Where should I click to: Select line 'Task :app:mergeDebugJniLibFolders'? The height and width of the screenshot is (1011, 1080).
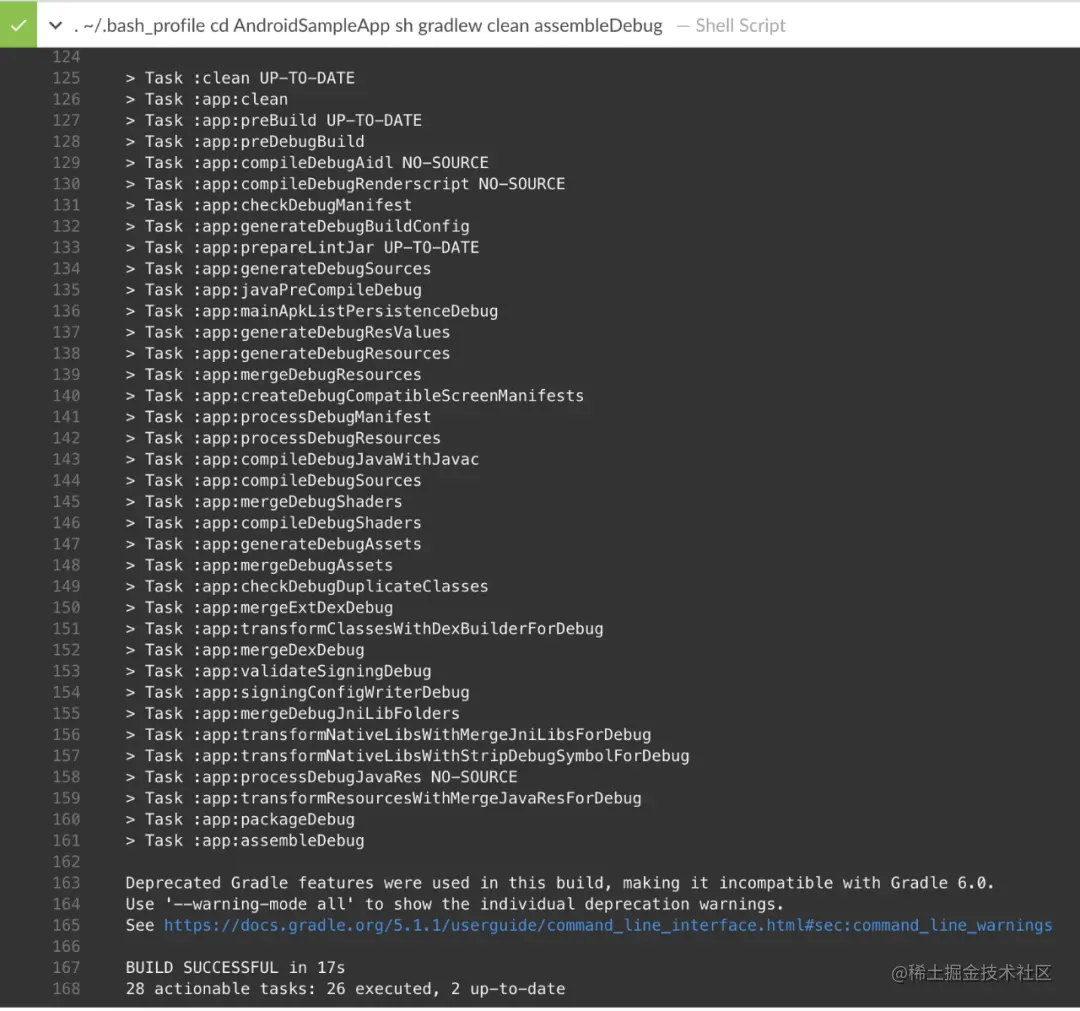pyautogui.click(x=293, y=713)
